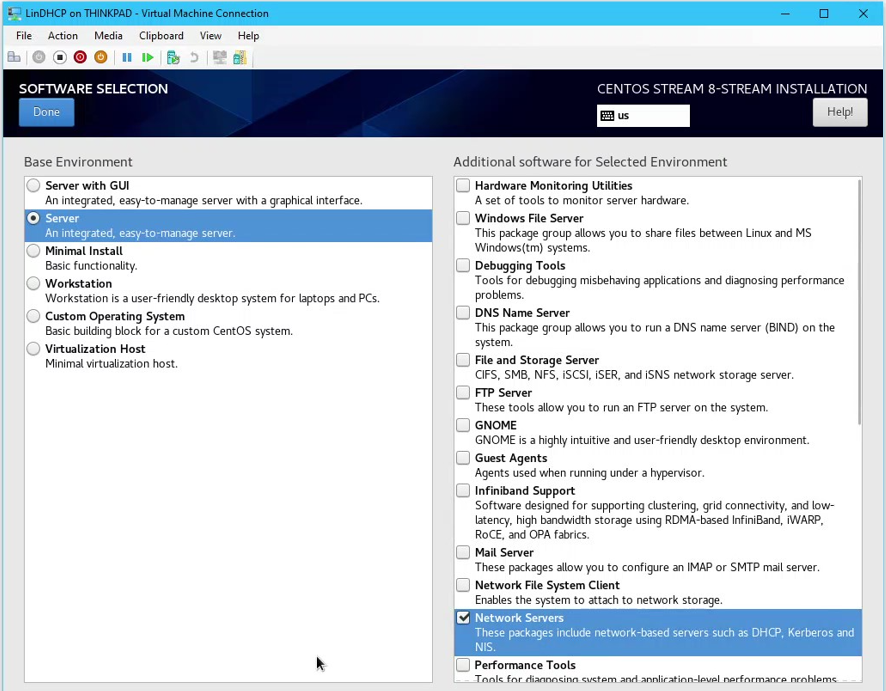Image resolution: width=886 pixels, height=691 pixels.
Task: Click the red Shut Down icon
Action: [x=80, y=57]
